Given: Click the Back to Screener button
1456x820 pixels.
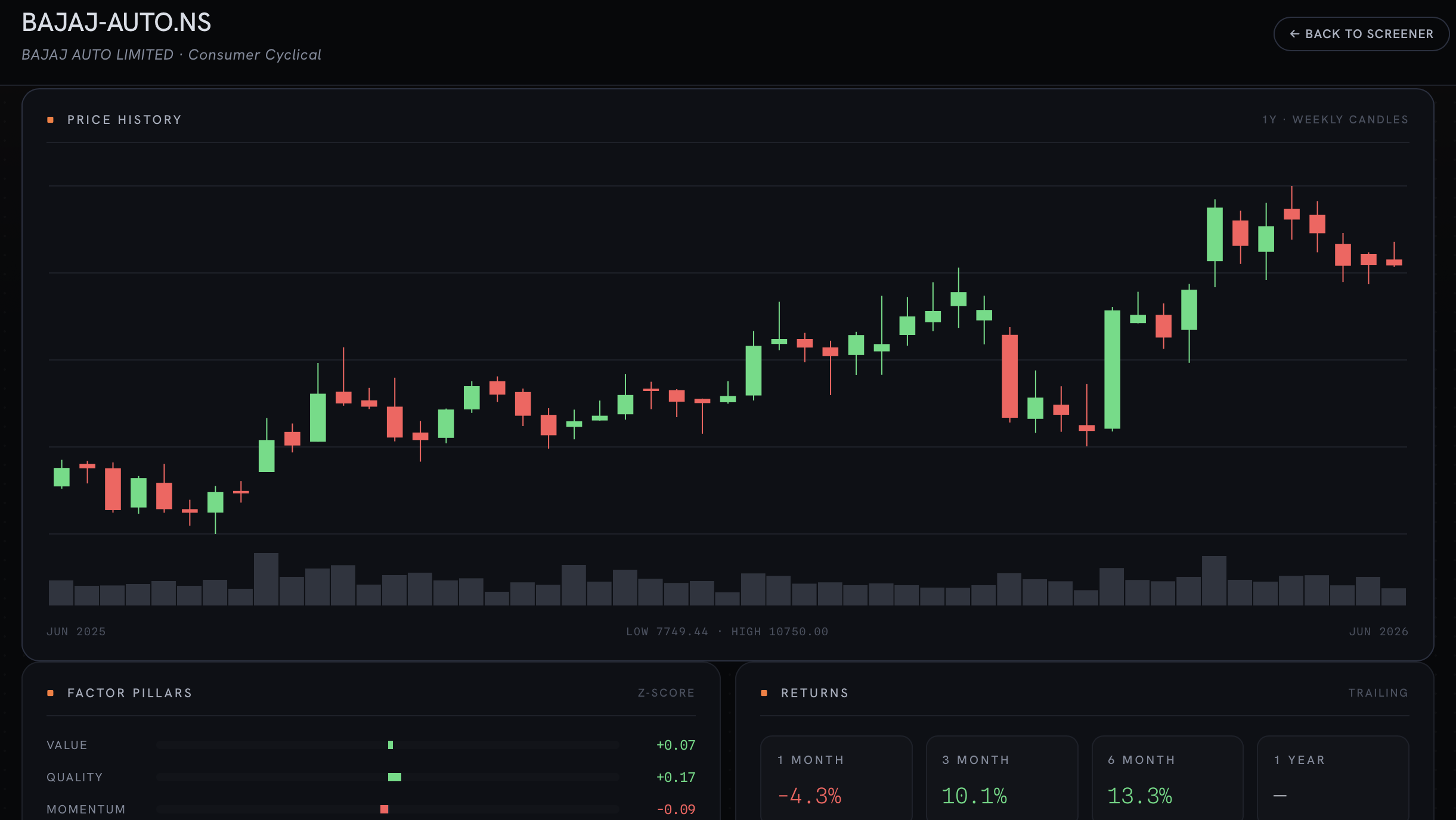Looking at the screenshot, I should pyautogui.click(x=1361, y=34).
